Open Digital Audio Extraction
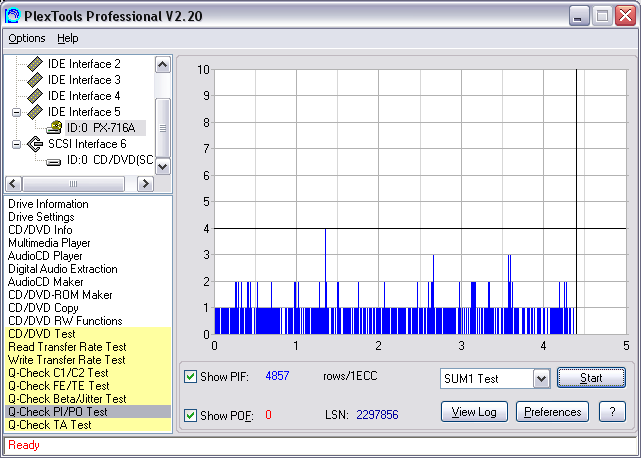Screen dimensions: 641x458 pyautogui.click(x=63, y=269)
